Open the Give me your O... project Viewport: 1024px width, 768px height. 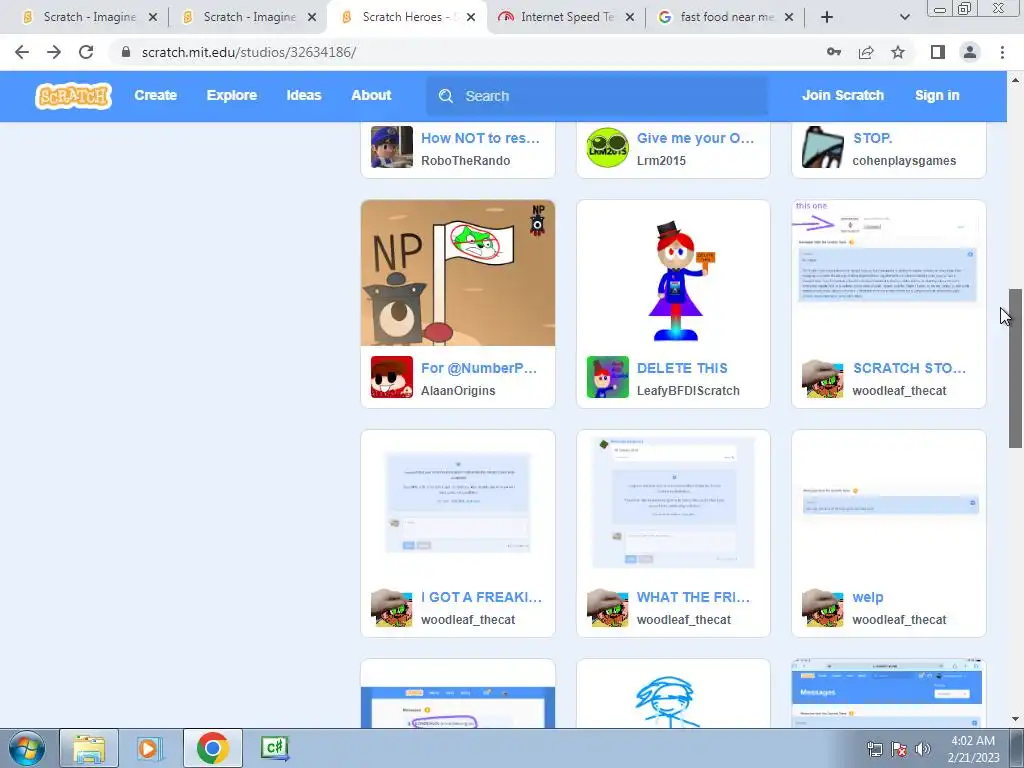(696, 138)
